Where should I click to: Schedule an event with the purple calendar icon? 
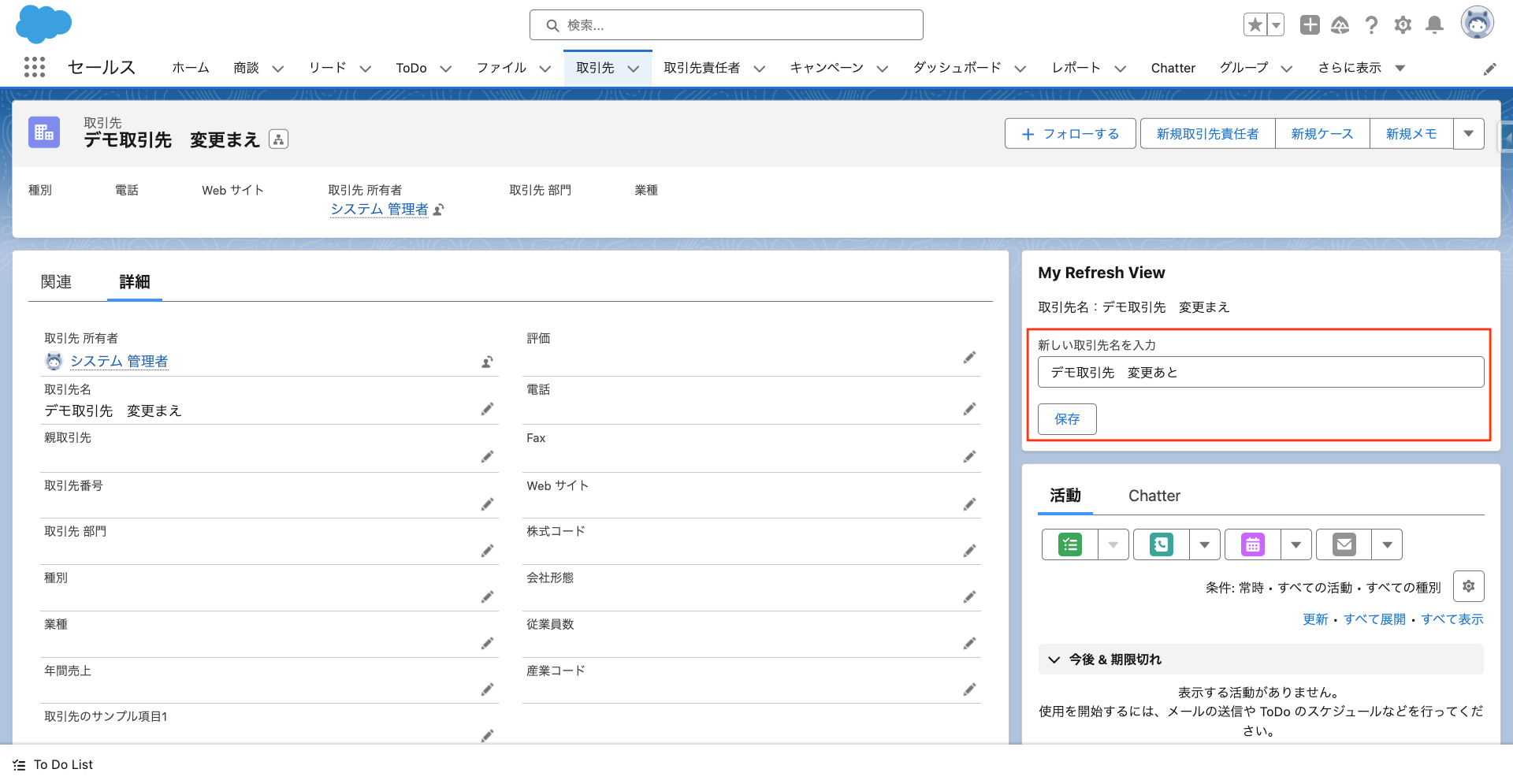point(1251,544)
